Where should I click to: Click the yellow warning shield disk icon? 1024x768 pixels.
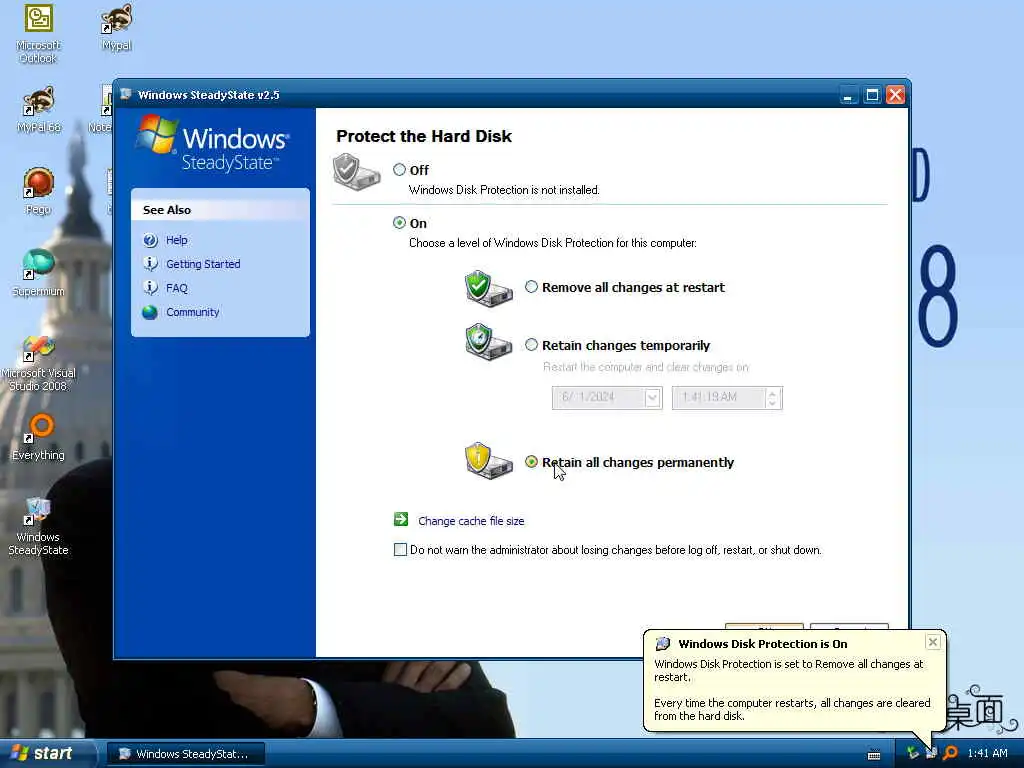488,460
